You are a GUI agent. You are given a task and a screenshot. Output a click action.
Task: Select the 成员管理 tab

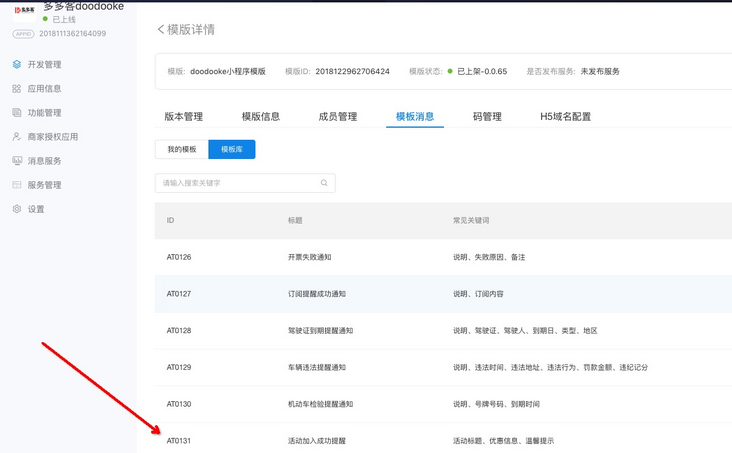pyautogui.click(x=337, y=117)
